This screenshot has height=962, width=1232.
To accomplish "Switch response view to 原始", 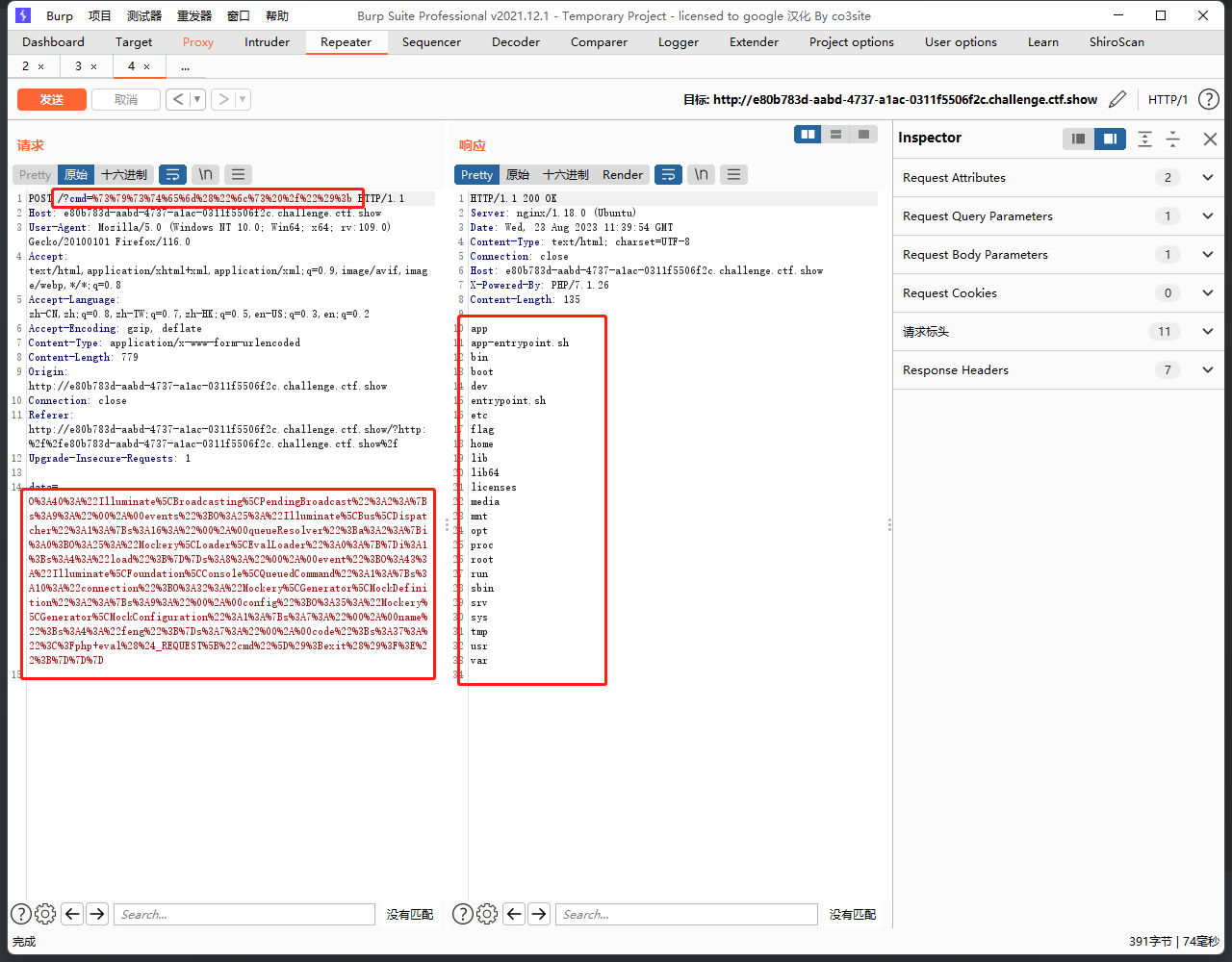I will click(518, 174).
